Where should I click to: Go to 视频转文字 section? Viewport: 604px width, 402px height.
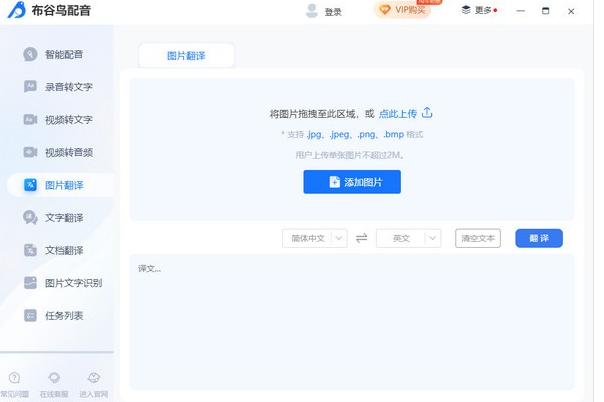pyautogui.click(x=69, y=120)
